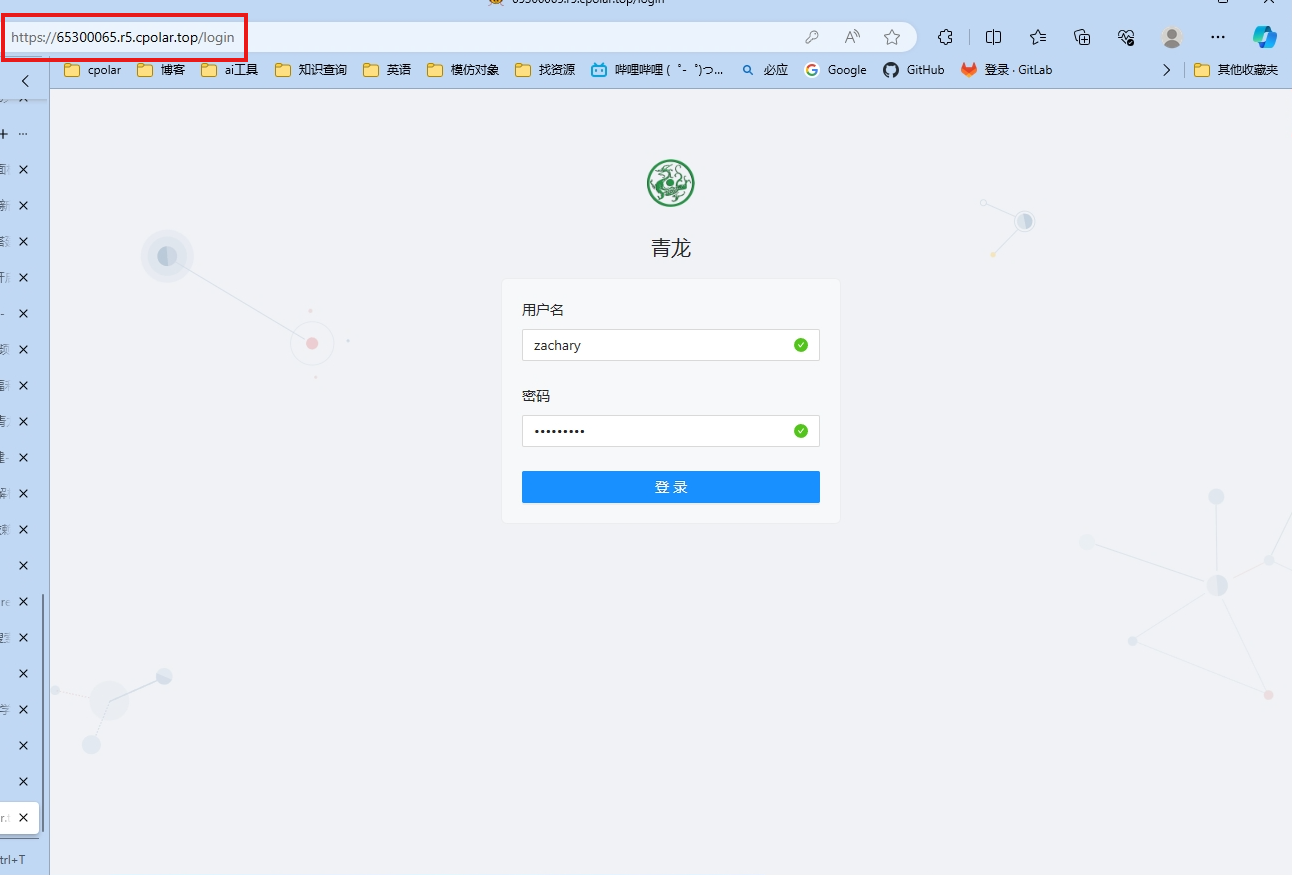Open the GitHub bookmark
This screenshot has width=1292, height=875.
point(914,70)
